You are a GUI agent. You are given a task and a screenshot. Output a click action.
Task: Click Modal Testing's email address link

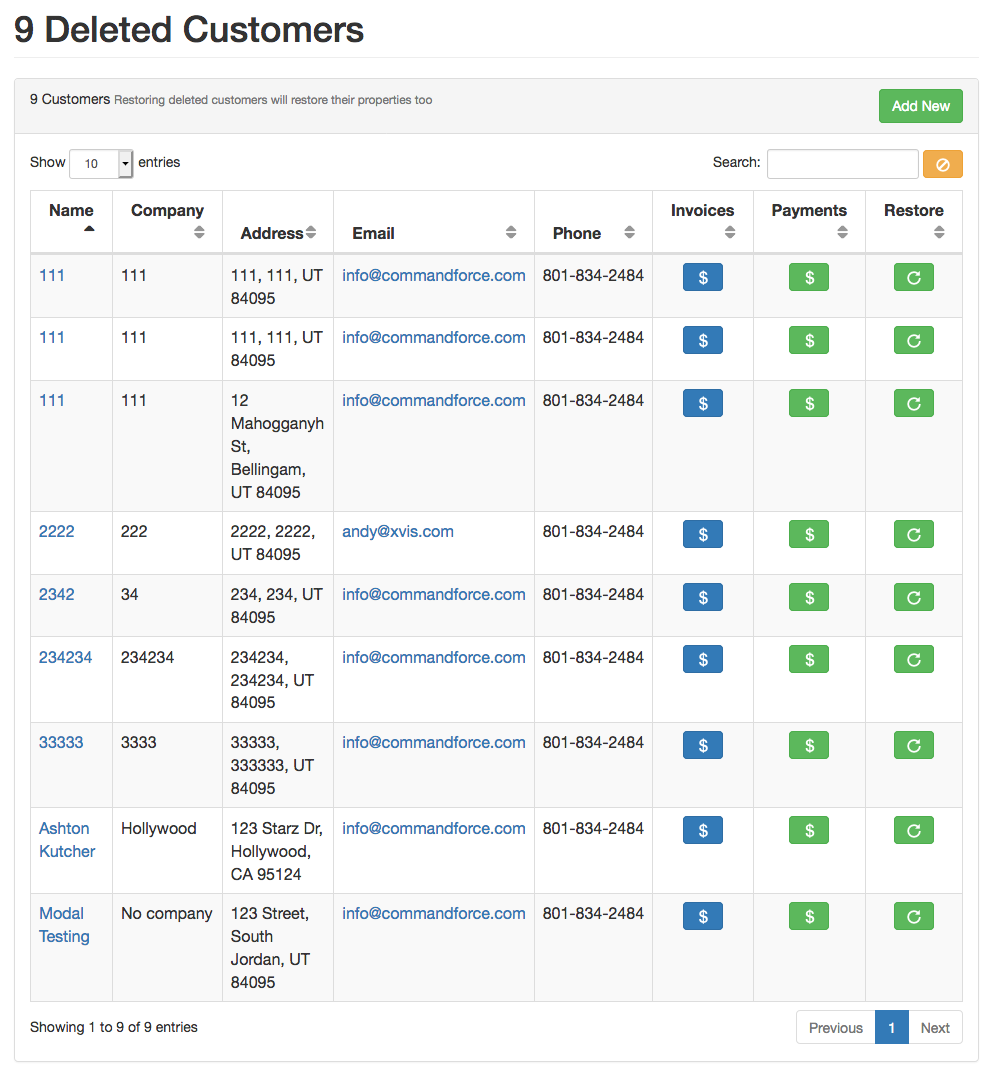point(434,913)
